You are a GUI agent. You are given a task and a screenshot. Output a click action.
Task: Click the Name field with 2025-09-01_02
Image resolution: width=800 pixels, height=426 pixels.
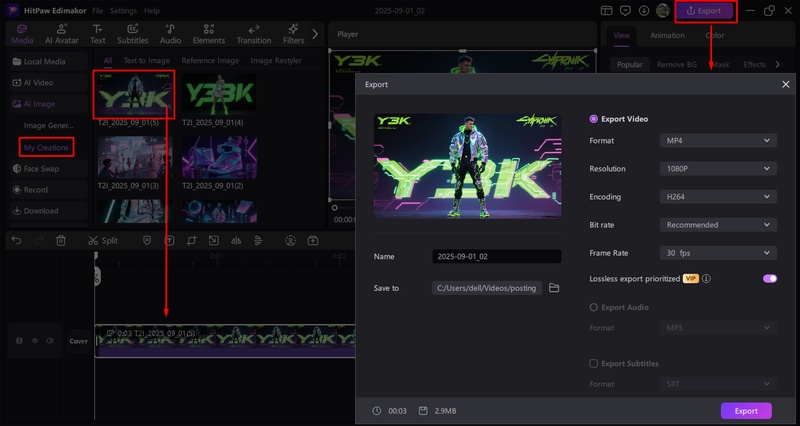coord(496,256)
